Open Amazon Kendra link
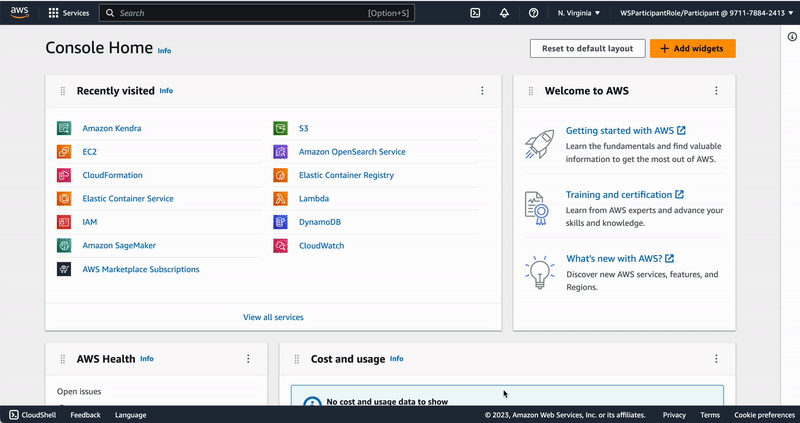This screenshot has width=800, height=423. [x=112, y=128]
